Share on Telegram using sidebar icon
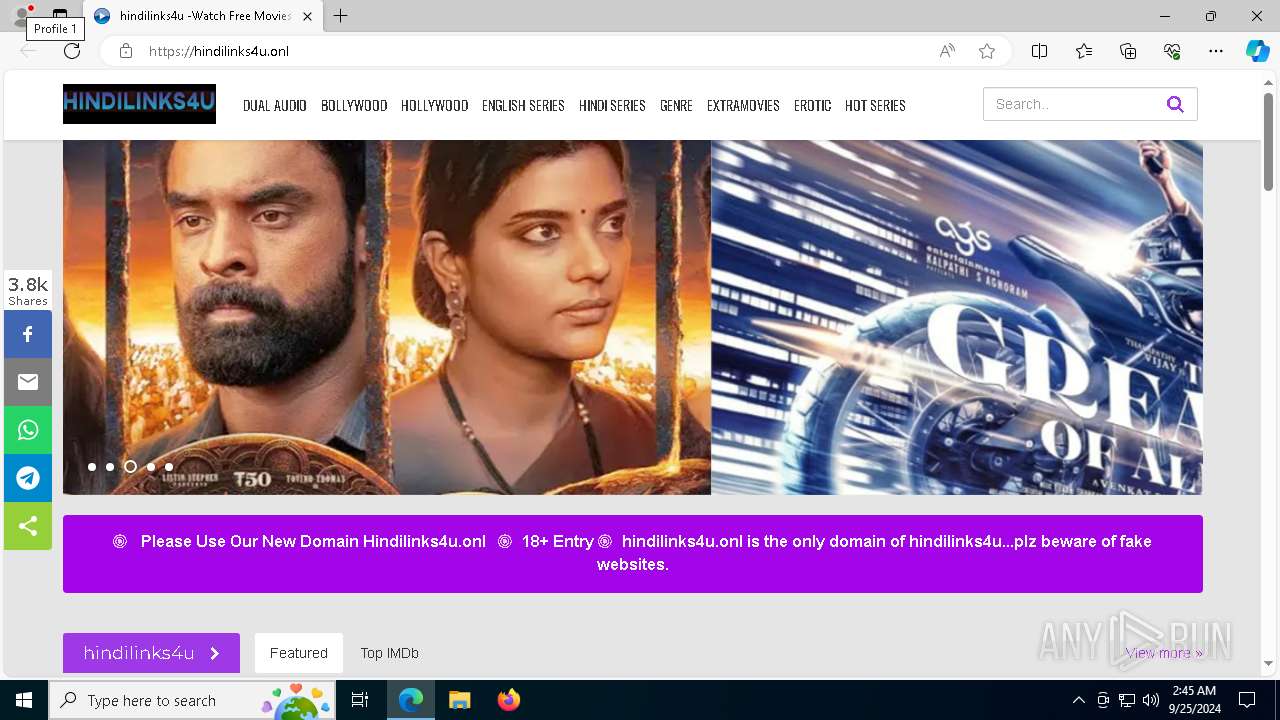This screenshot has width=1280, height=720. tap(28, 478)
